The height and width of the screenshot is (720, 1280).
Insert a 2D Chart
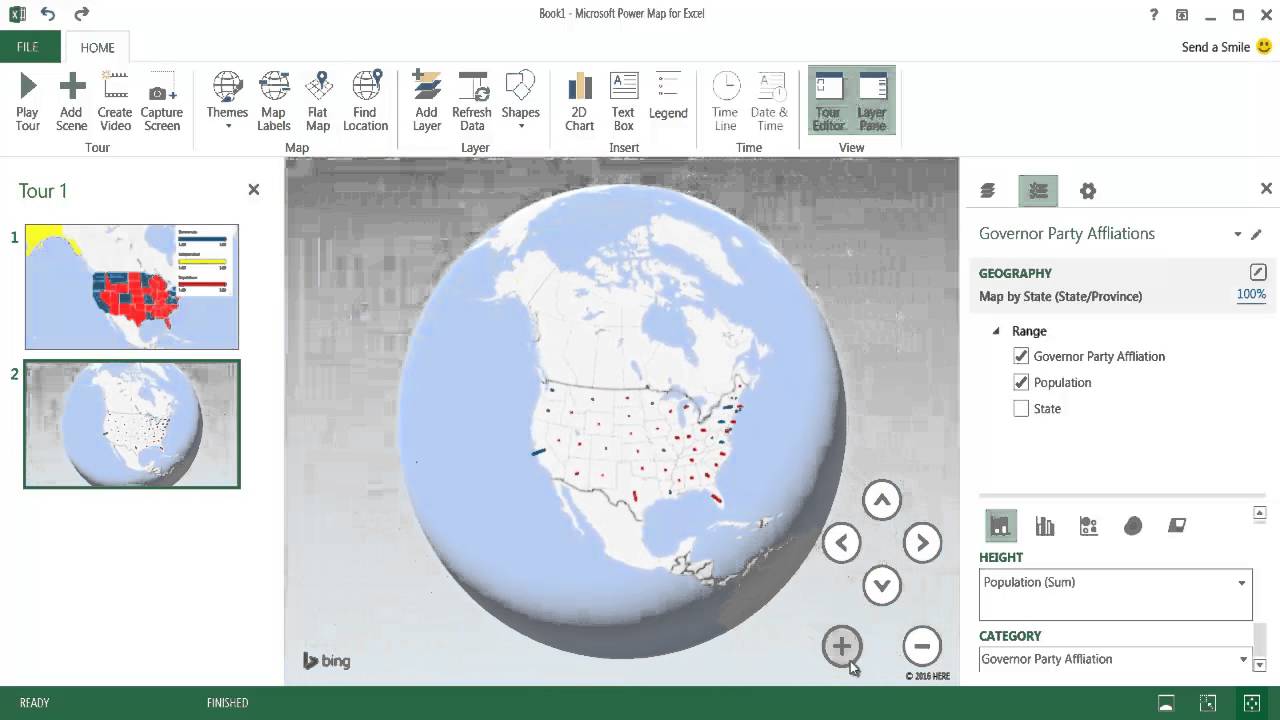(x=579, y=102)
